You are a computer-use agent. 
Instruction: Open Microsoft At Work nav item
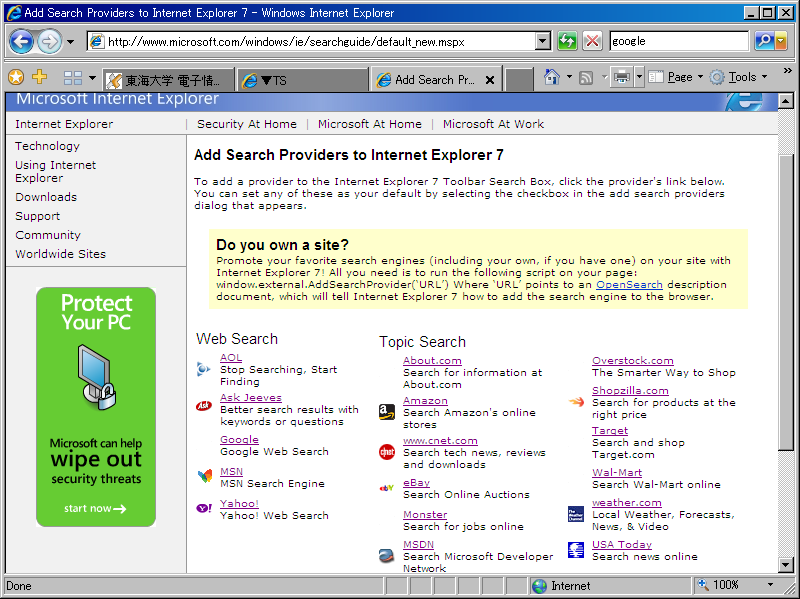click(493, 124)
